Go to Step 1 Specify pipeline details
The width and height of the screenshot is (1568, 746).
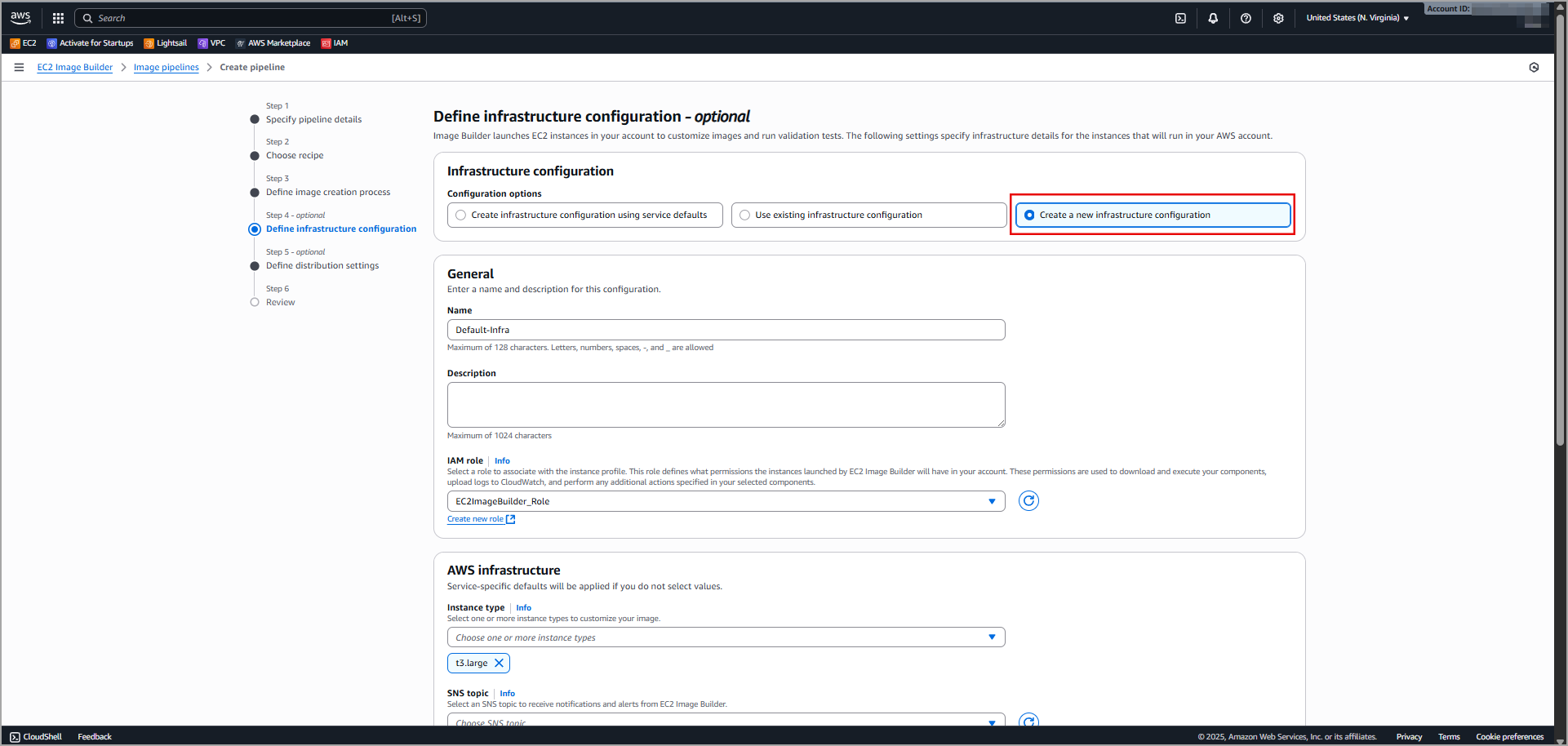tap(313, 119)
